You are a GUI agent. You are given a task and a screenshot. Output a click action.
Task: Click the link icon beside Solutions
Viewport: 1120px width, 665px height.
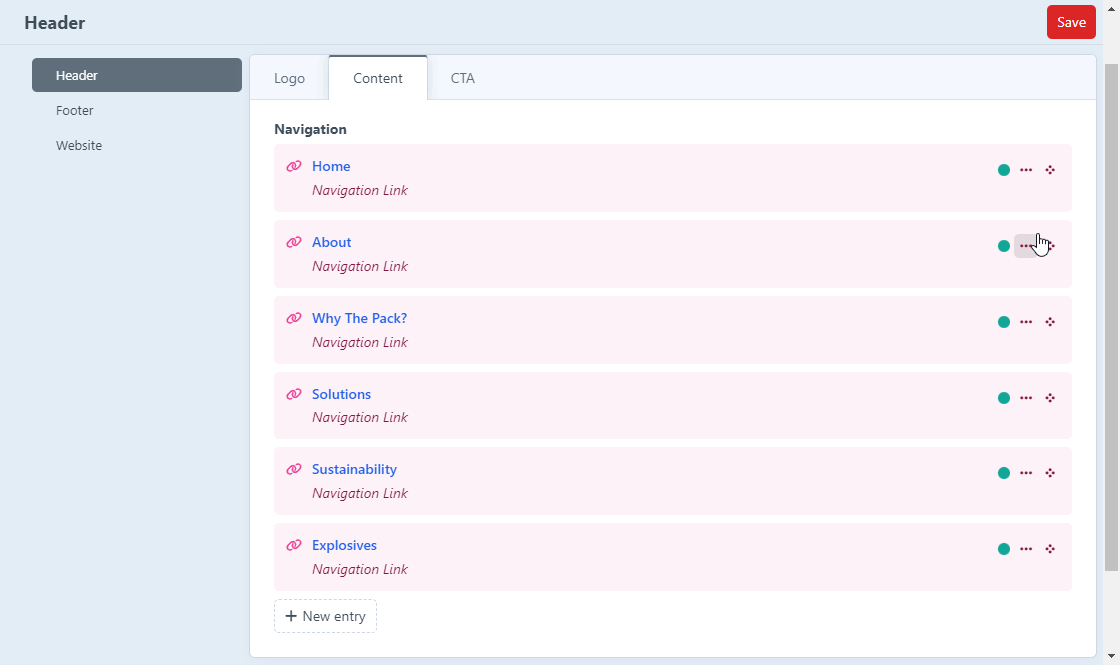pyautogui.click(x=293, y=395)
